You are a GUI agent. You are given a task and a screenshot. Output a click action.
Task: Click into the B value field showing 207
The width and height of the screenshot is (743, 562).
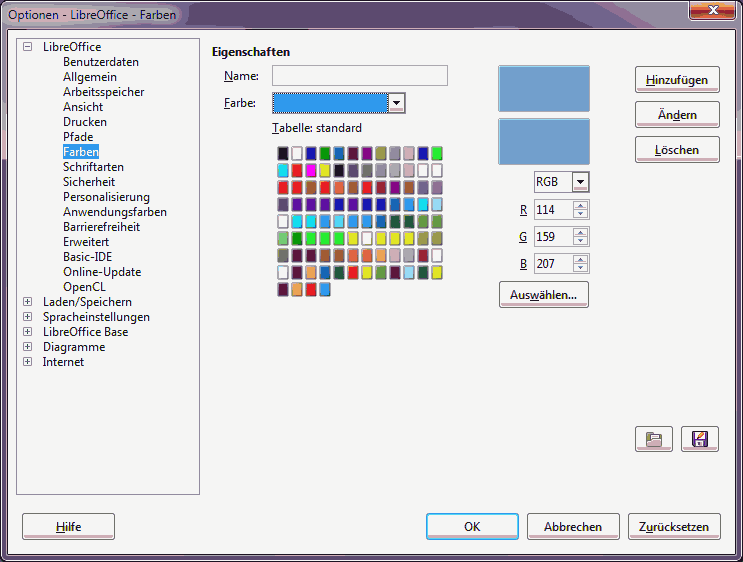point(553,263)
